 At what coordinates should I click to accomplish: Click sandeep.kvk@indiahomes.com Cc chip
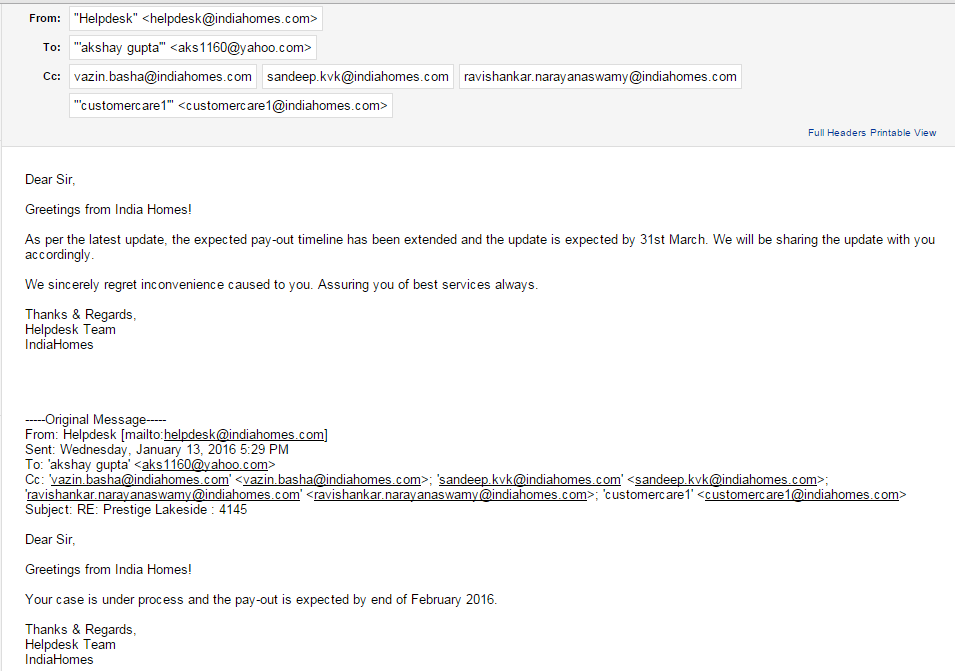tap(358, 77)
